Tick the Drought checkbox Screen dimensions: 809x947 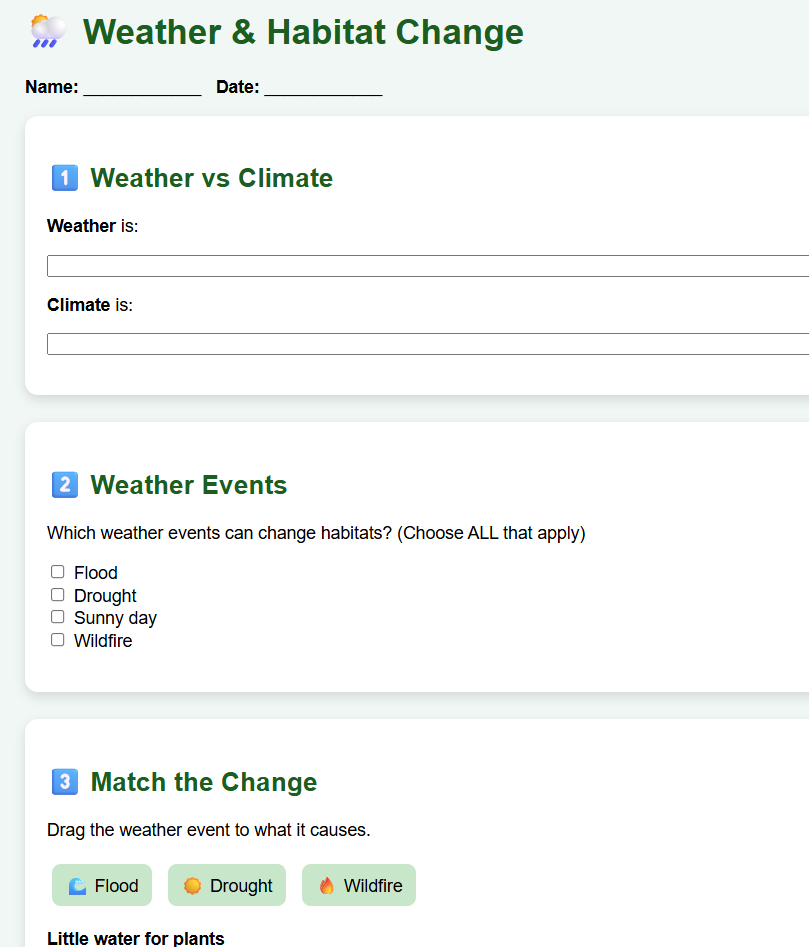click(58, 595)
